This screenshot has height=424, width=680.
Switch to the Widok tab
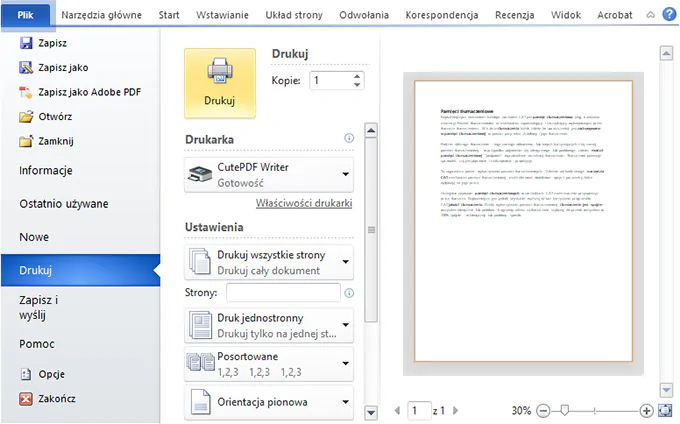coord(566,15)
